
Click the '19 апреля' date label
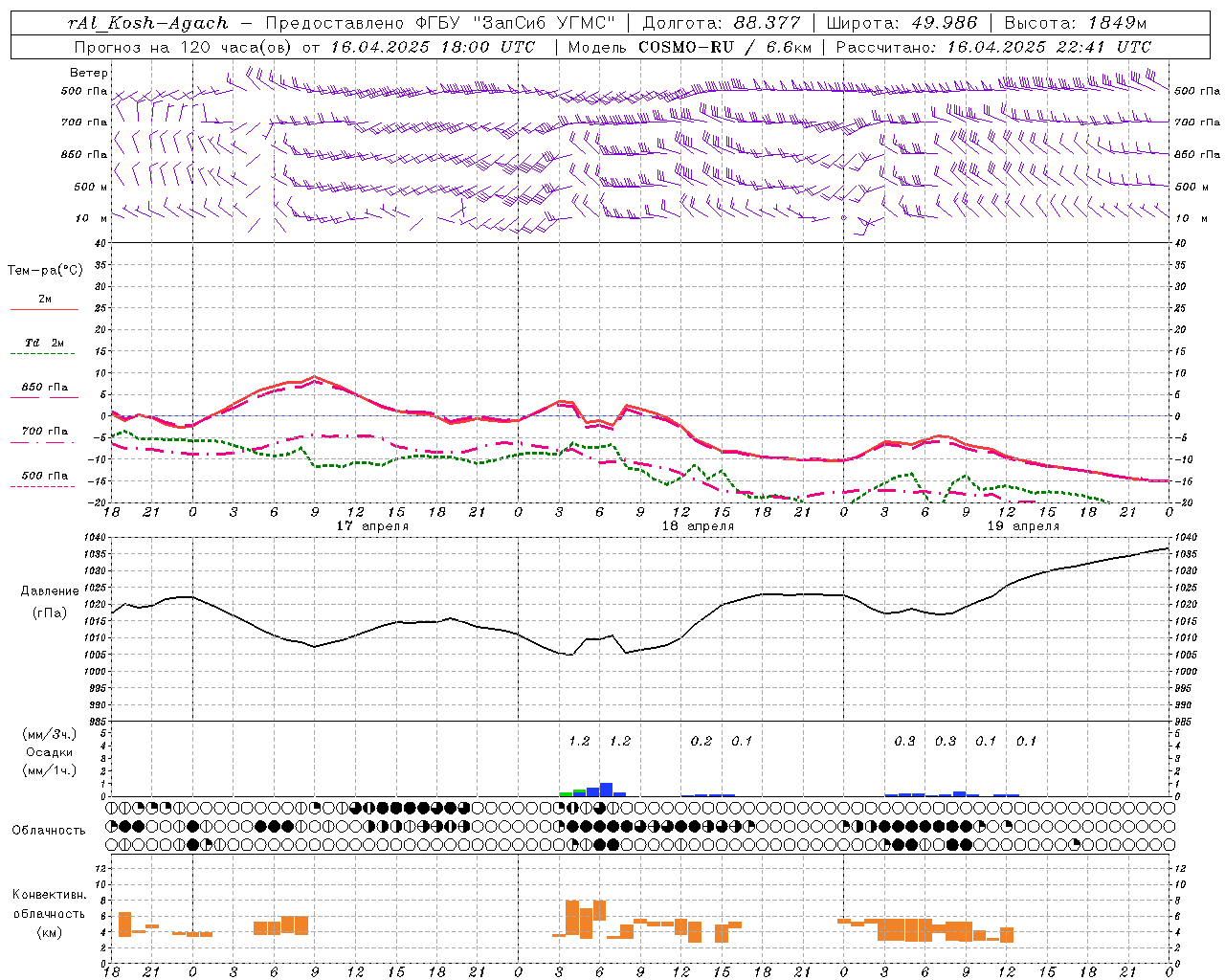[x=1023, y=526]
